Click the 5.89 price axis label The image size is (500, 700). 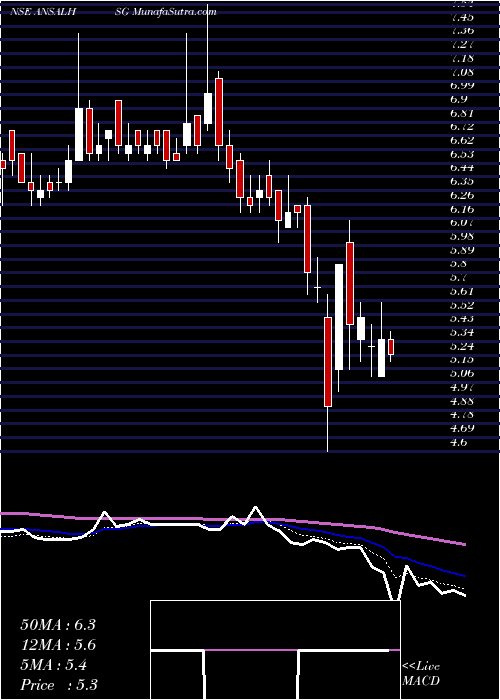(462, 250)
